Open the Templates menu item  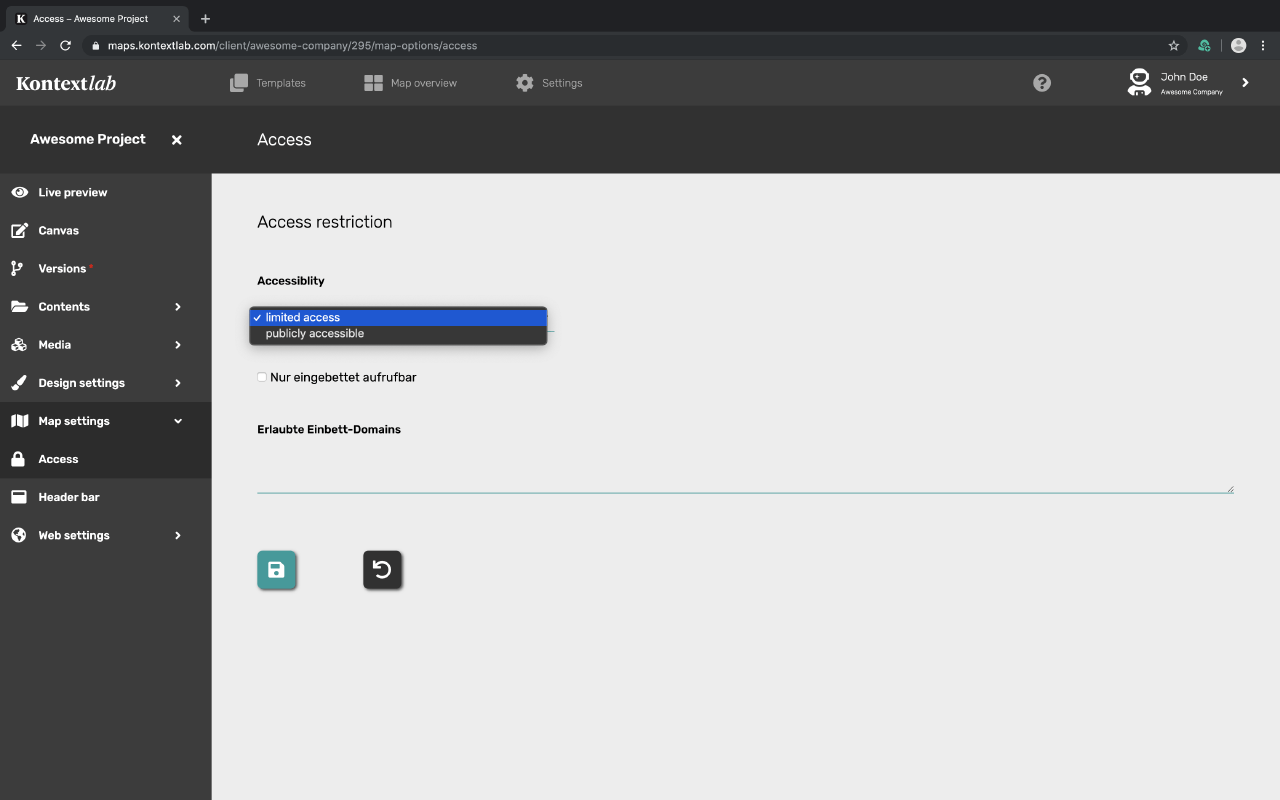tap(268, 83)
